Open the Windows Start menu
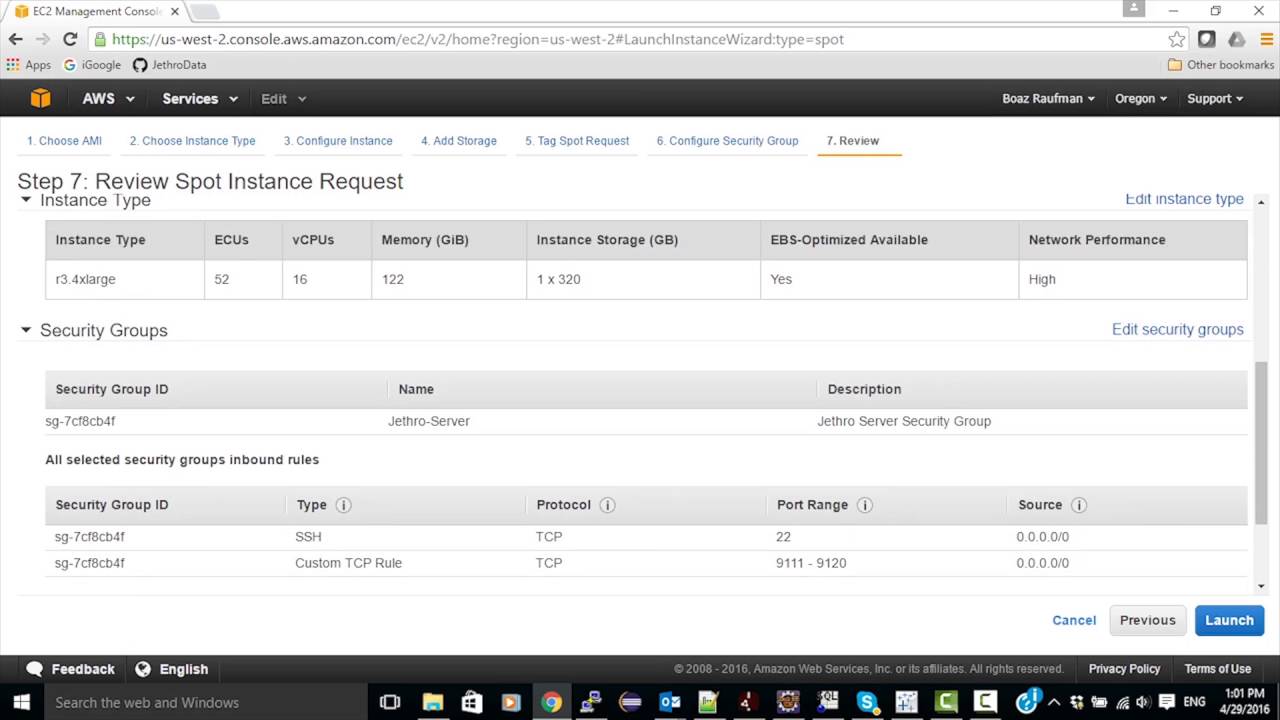This screenshot has width=1280, height=720. point(21,702)
